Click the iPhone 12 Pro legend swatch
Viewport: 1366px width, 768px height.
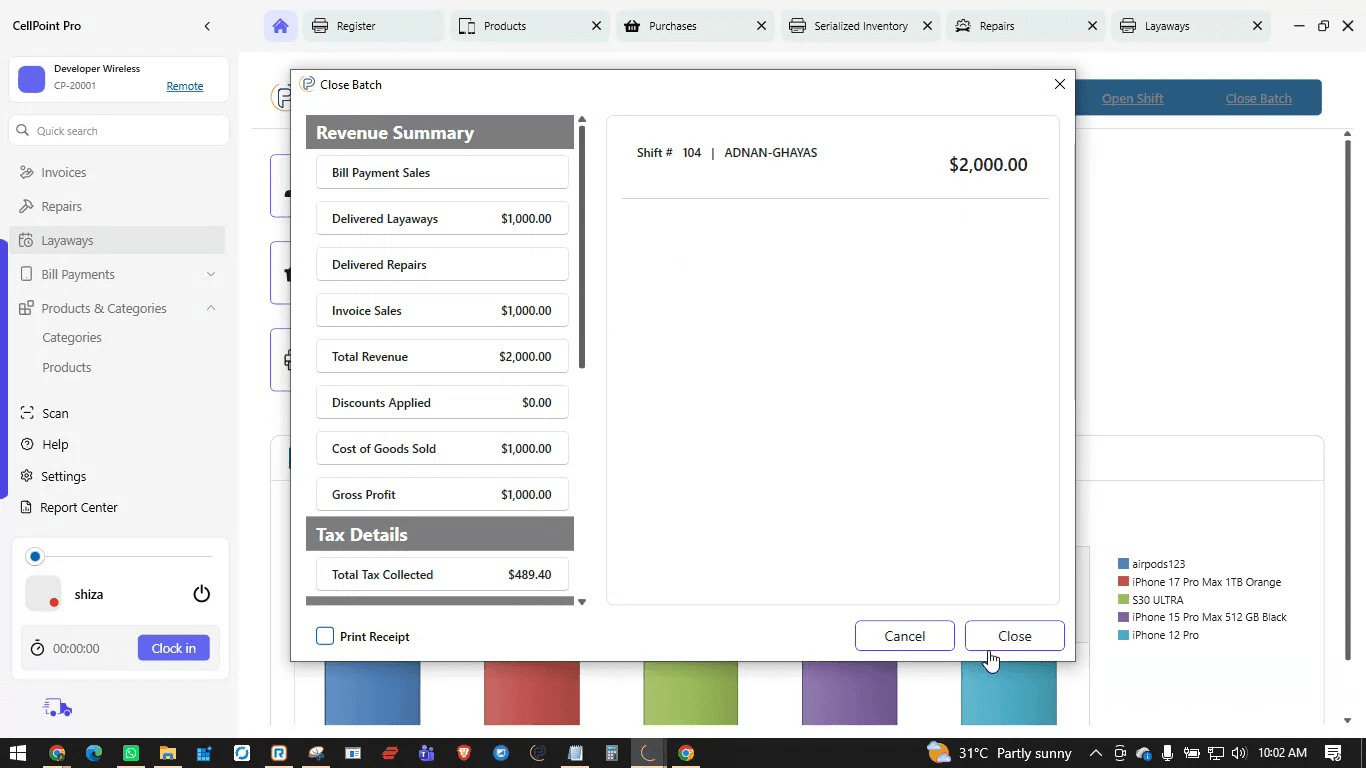click(1123, 635)
